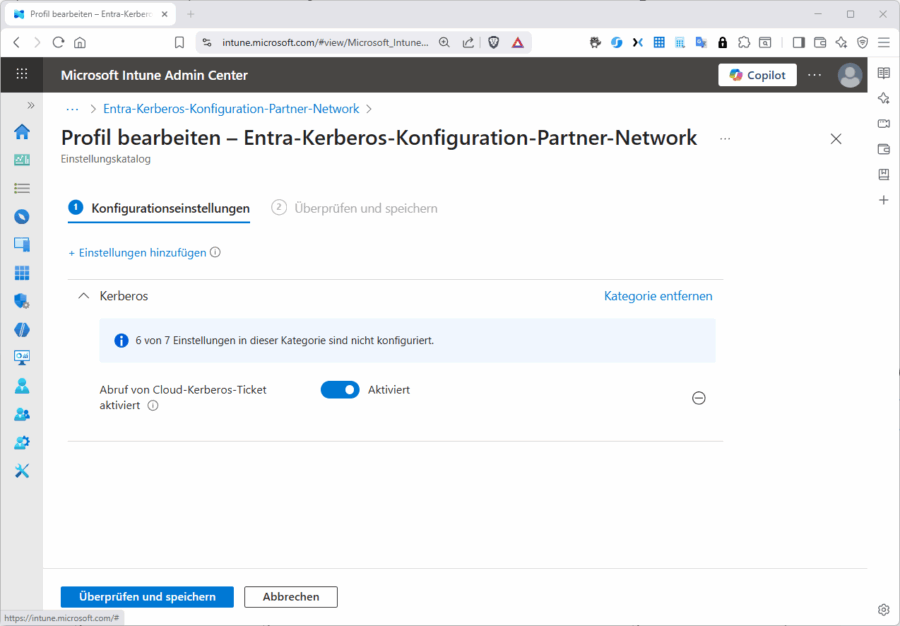Image resolution: width=900 pixels, height=626 pixels.
Task: Select the Groups icon showing two users
Action: 22,413
